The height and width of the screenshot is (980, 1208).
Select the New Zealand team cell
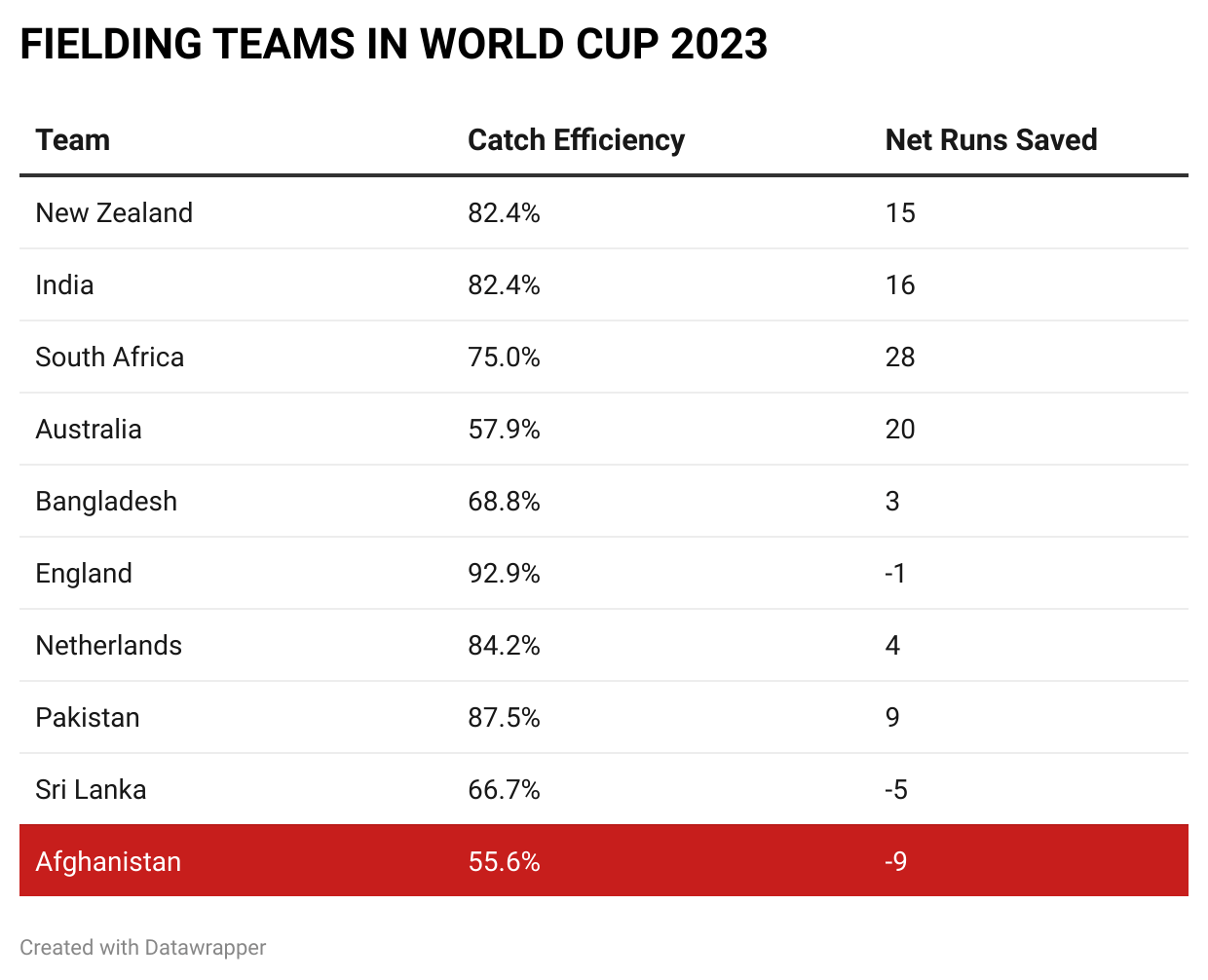point(114,213)
